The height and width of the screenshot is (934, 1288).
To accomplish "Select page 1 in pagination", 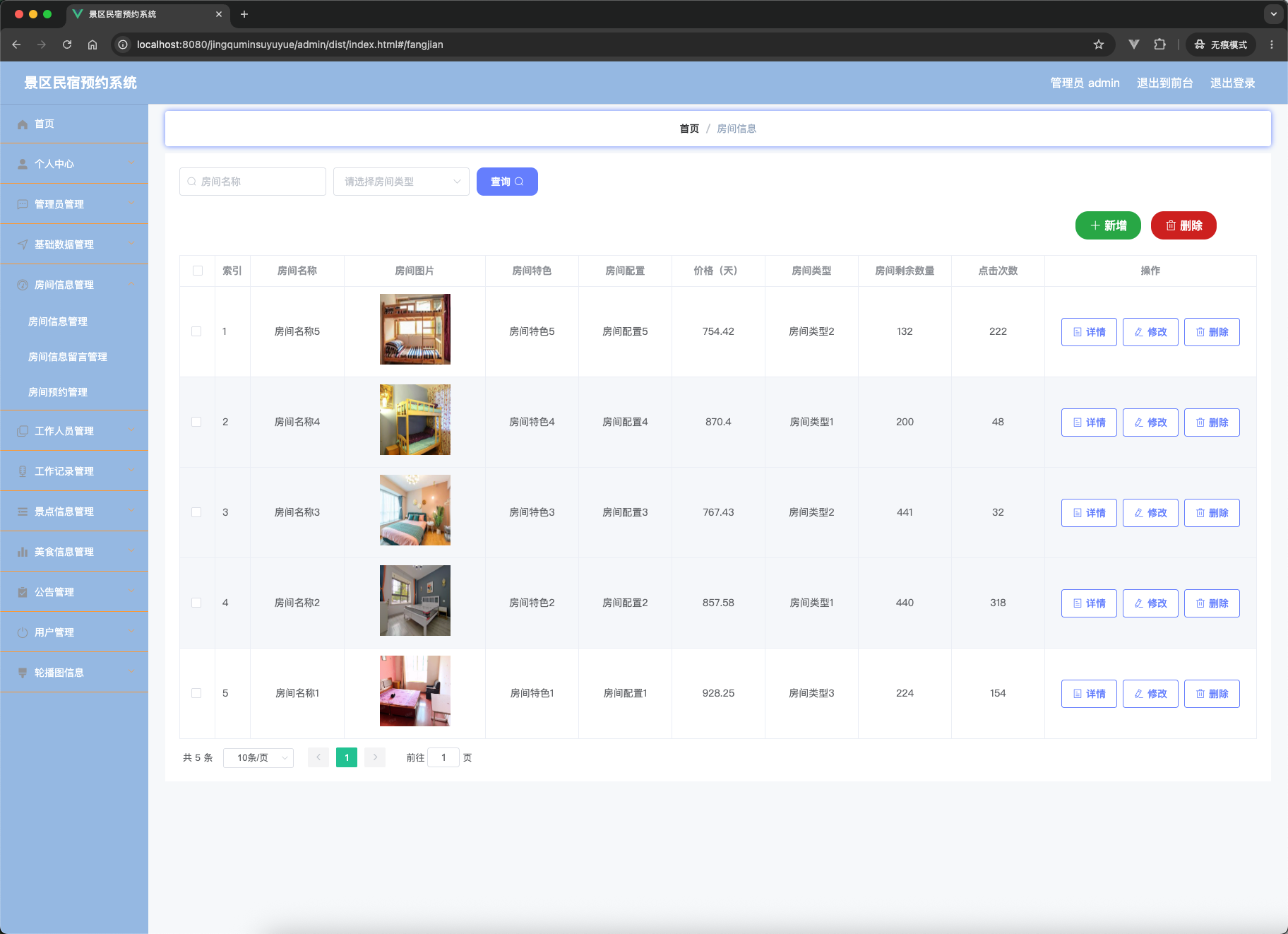I will click(347, 757).
